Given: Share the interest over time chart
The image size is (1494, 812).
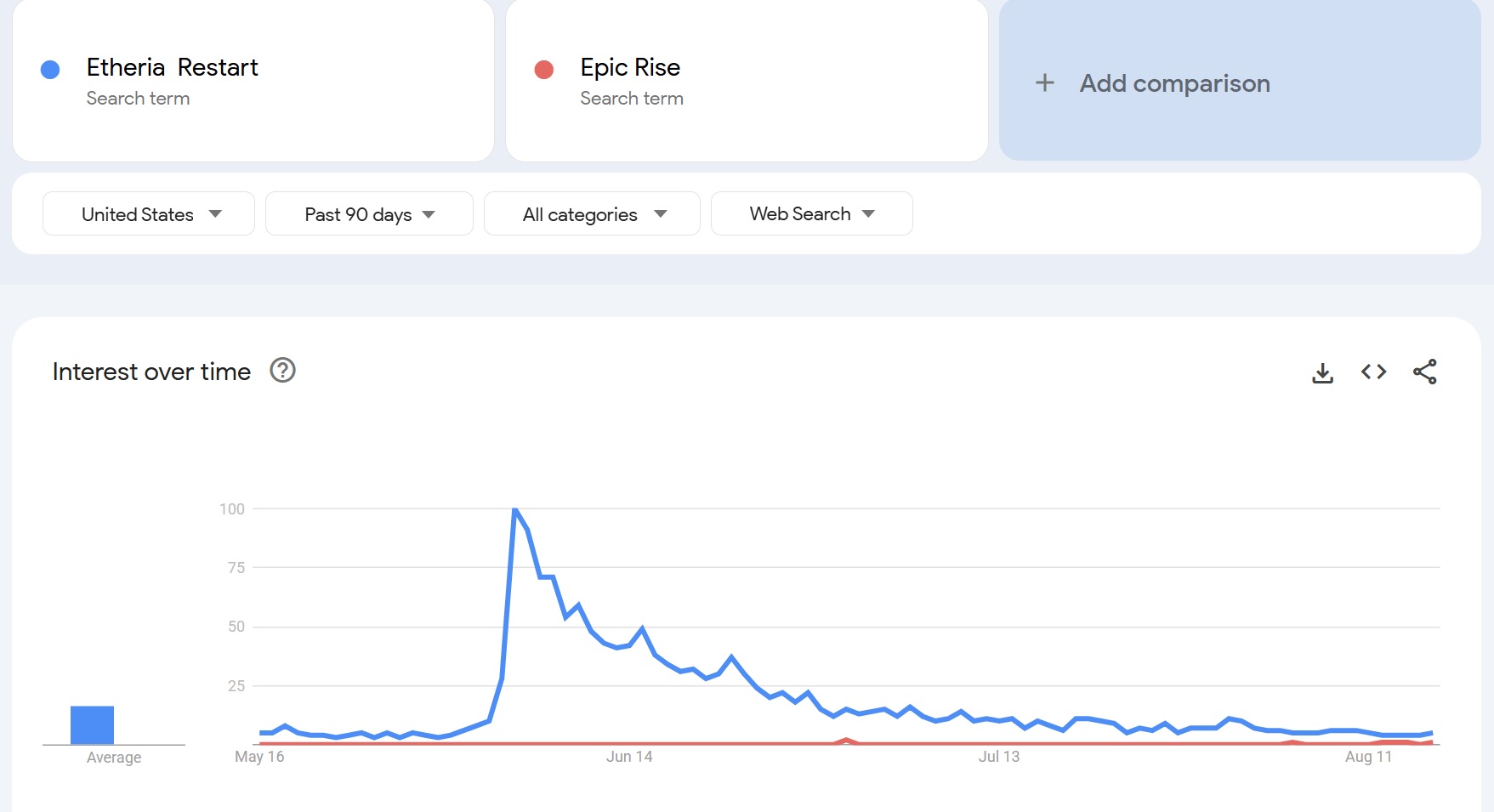Looking at the screenshot, I should click(x=1424, y=372).
